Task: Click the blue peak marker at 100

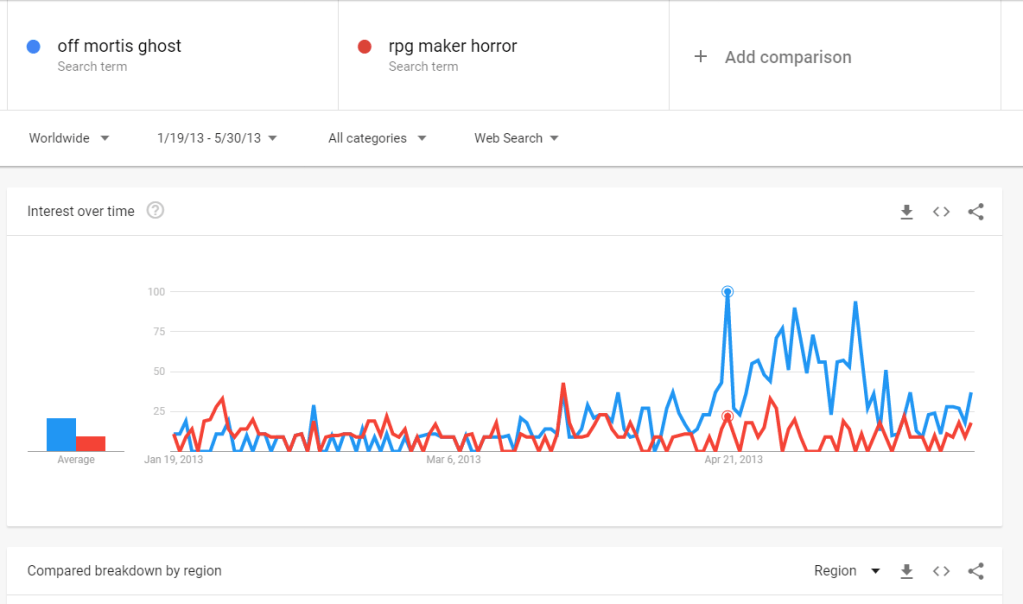Action: 727,292
